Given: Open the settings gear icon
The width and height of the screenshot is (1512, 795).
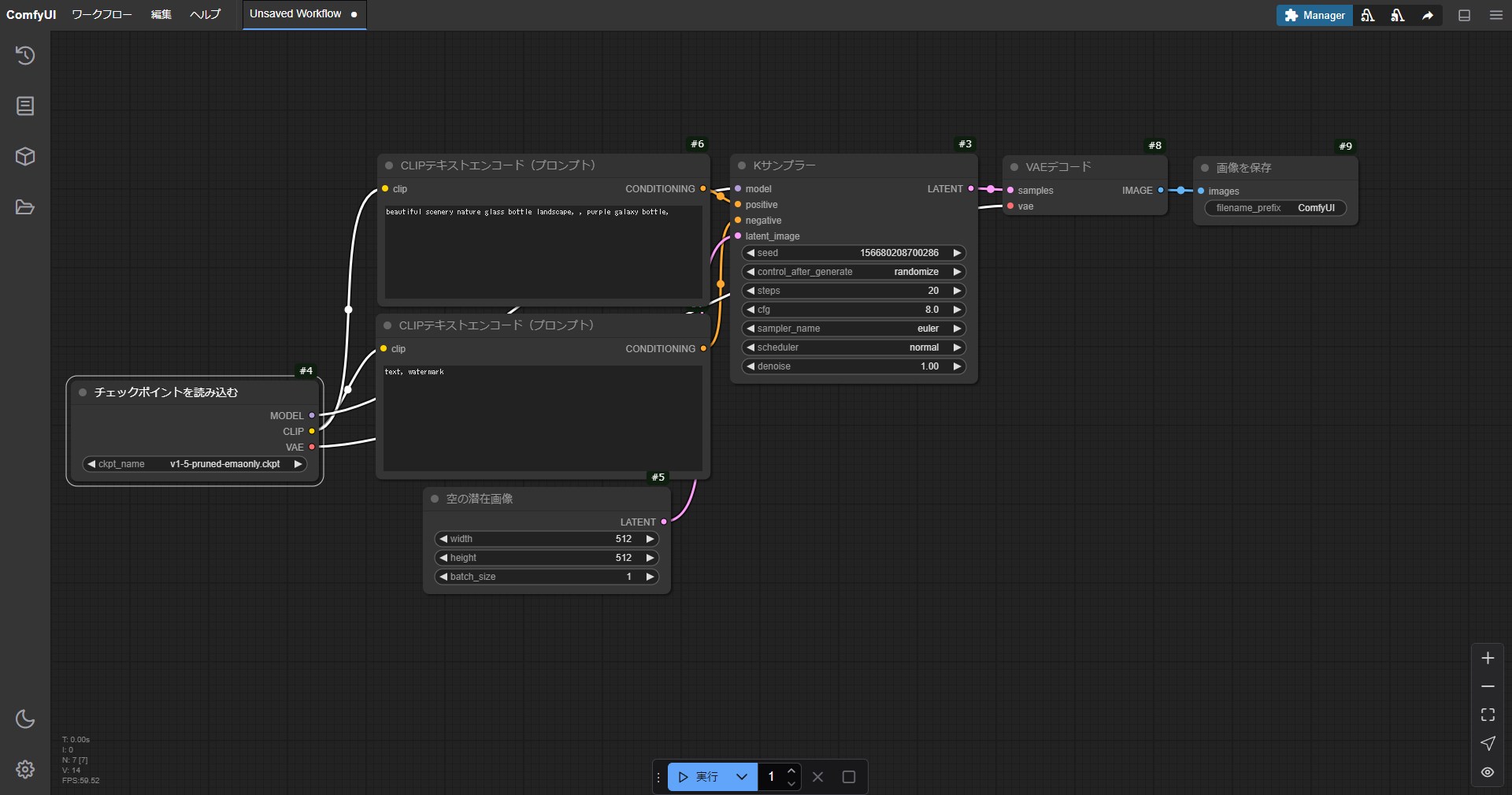Looking at the screenshot, I should coord(25,769).
